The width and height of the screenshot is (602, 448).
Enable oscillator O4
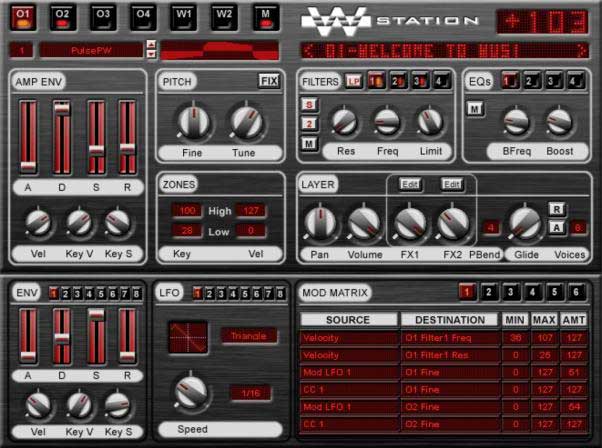143,18
